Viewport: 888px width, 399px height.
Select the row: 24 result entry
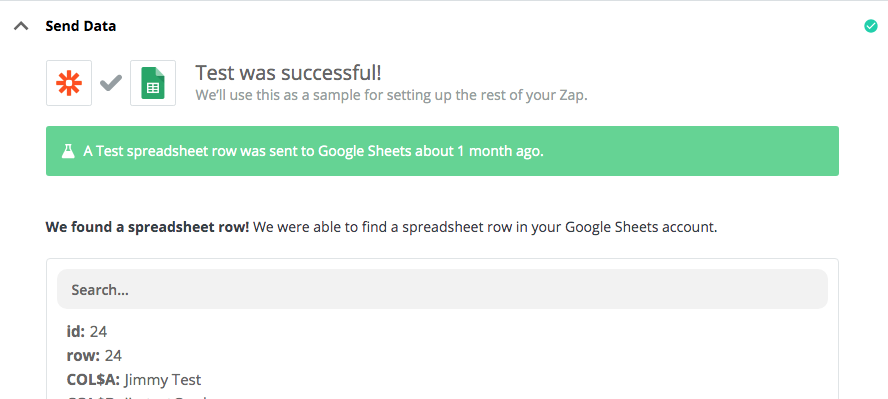[x=94, y=355]
